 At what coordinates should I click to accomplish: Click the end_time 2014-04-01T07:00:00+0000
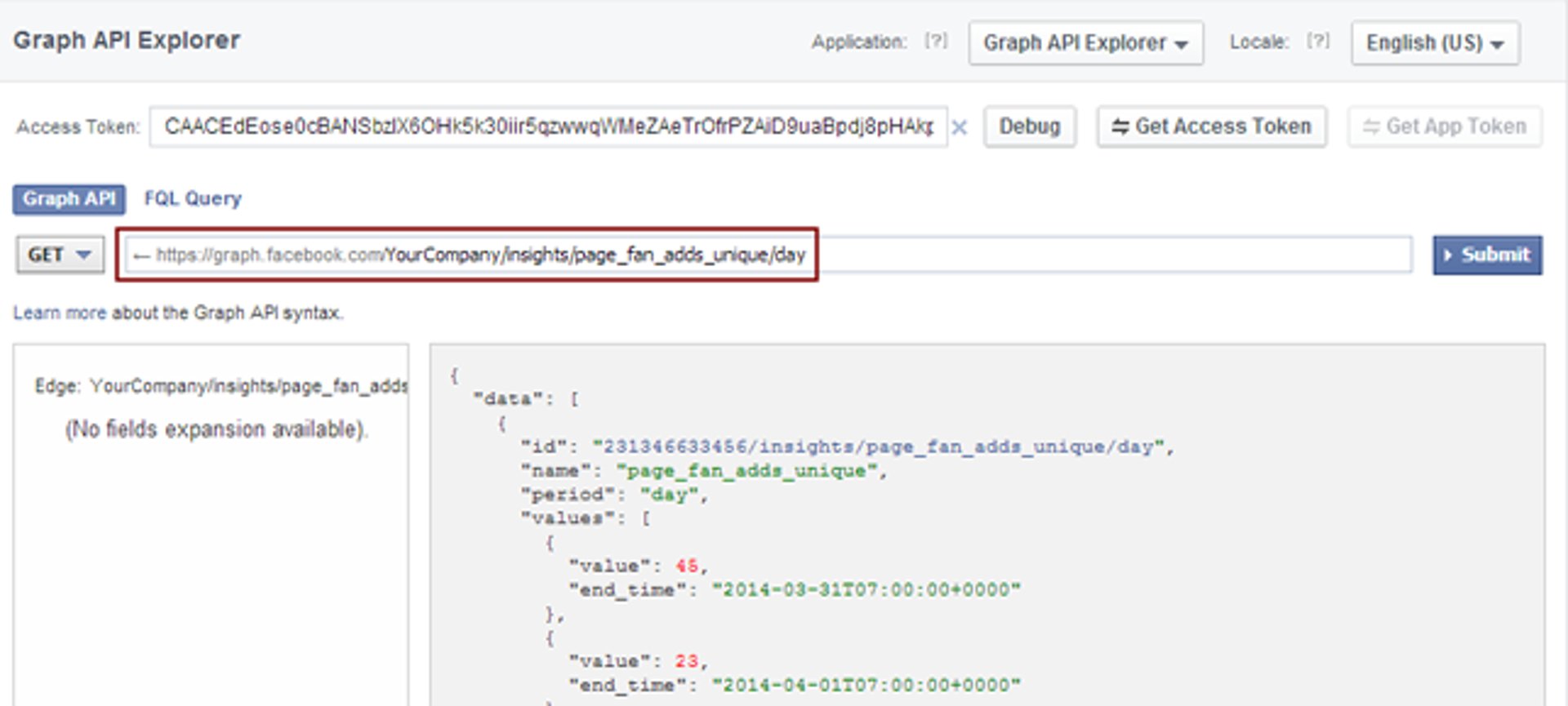pos(866,686)
